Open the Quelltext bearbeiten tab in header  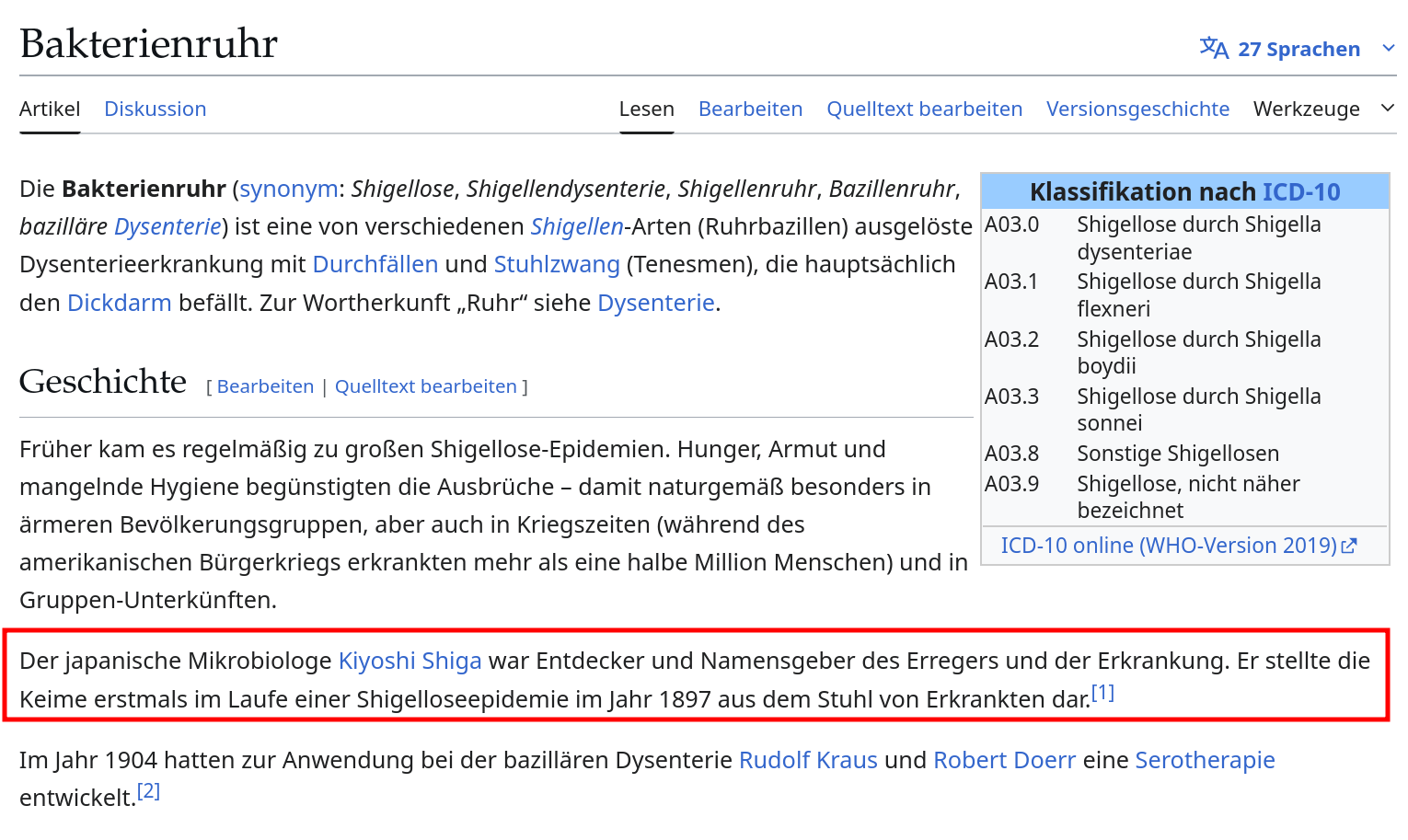[925, 109]
